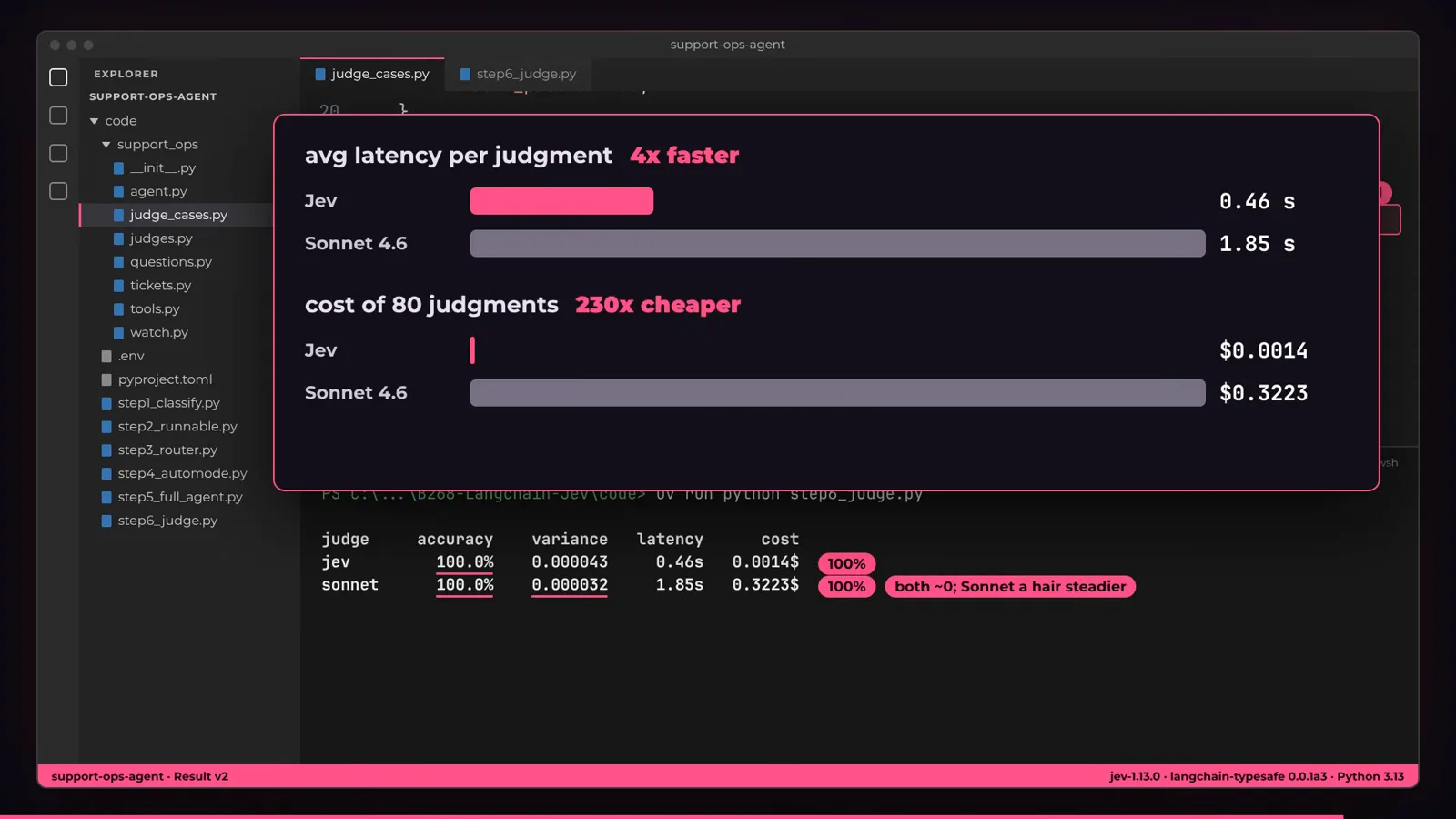Click the '1.85 s' latency value
The image size is (1456, 819).
pyautogui.click(x=1257, y=244)
